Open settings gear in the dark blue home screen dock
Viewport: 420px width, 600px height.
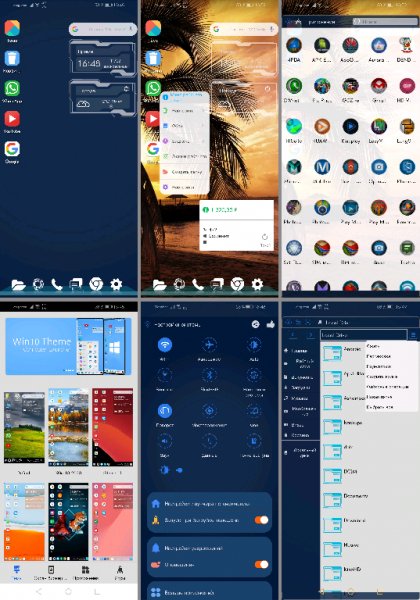[116, 284]
